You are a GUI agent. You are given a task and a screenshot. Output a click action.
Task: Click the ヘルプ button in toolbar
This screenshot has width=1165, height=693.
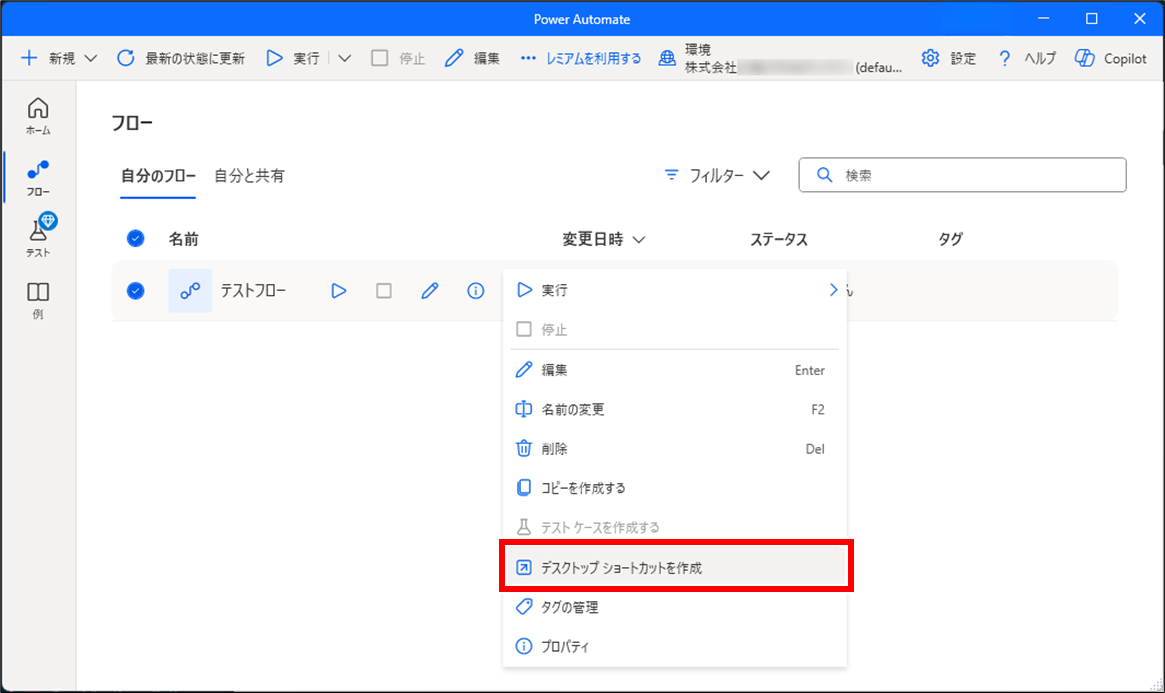(x=1027, y=58)
